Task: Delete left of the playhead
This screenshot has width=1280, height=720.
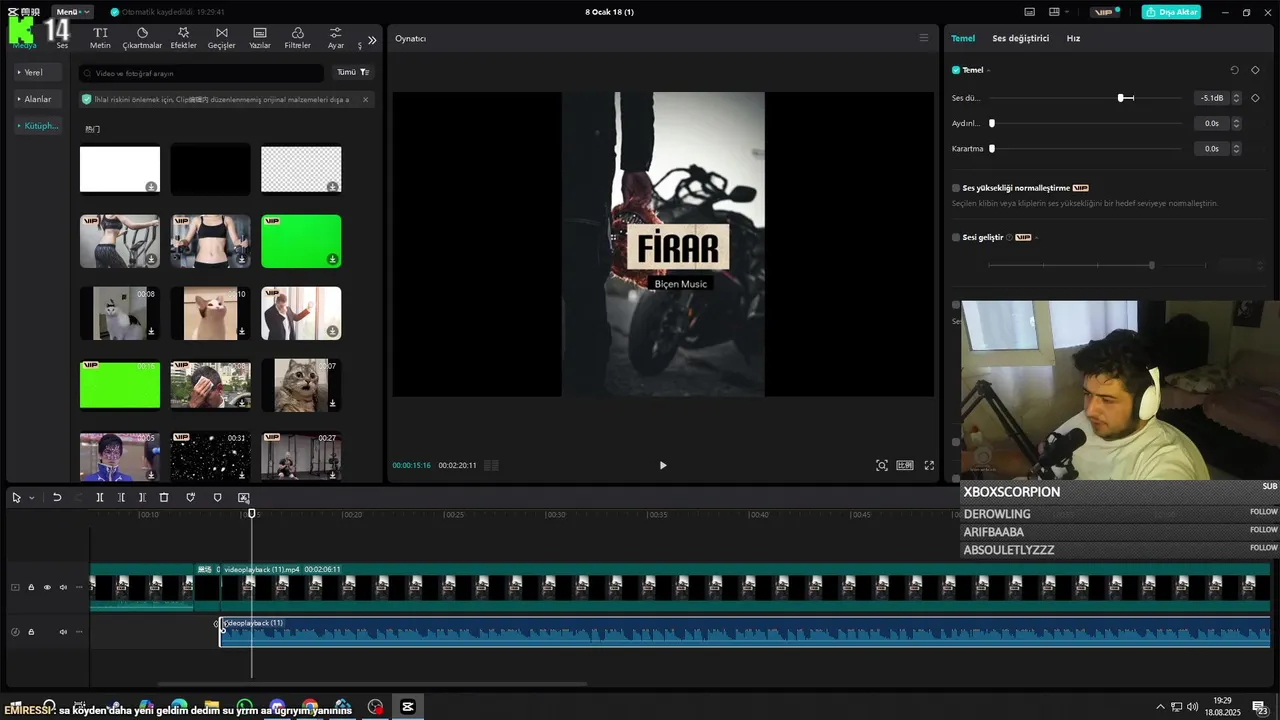Action: (x=121, y=497)
